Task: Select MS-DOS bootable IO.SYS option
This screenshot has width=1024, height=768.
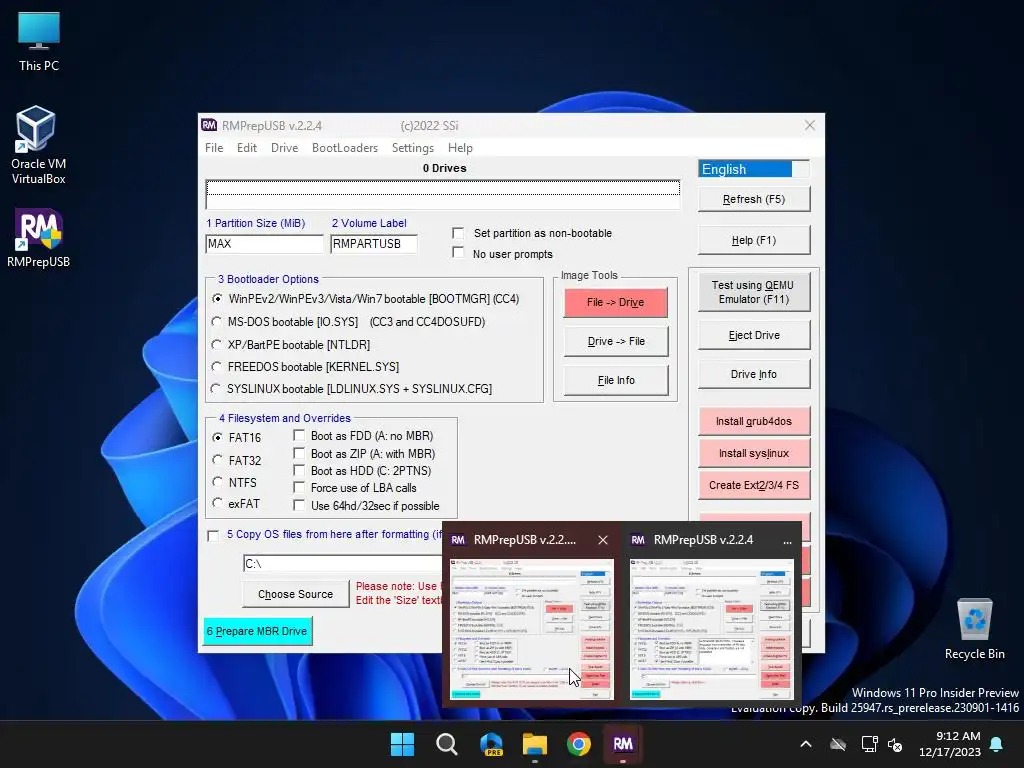Action: (x=217, y=322)
